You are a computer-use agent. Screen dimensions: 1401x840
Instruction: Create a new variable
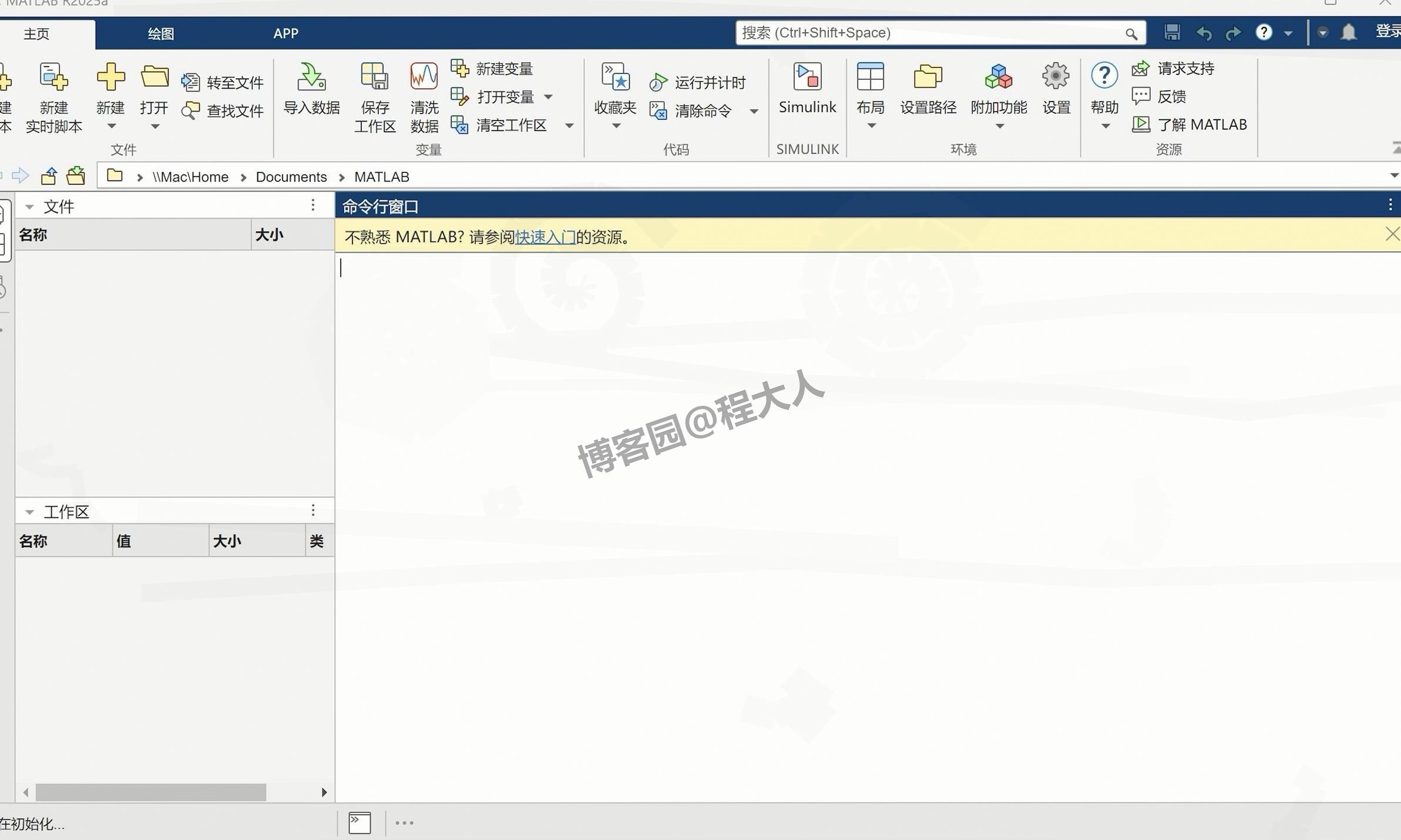click(492, 68)
